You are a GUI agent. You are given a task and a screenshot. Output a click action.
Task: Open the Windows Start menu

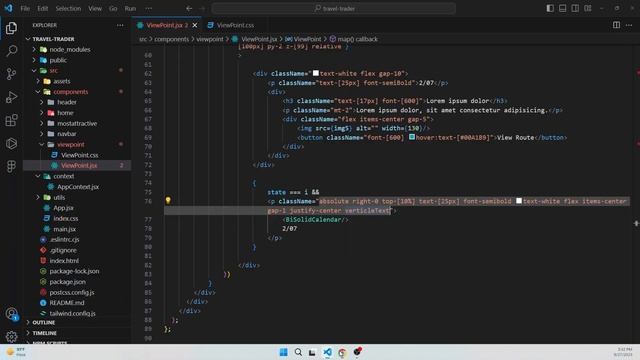283,352
